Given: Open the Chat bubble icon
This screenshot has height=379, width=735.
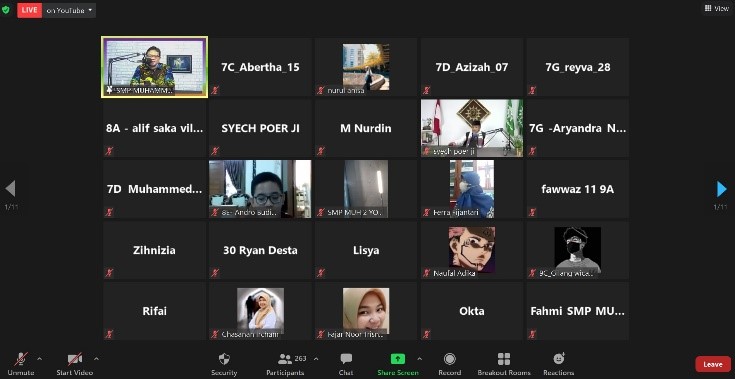Looking at the screenshot, I should pos(346,359).
